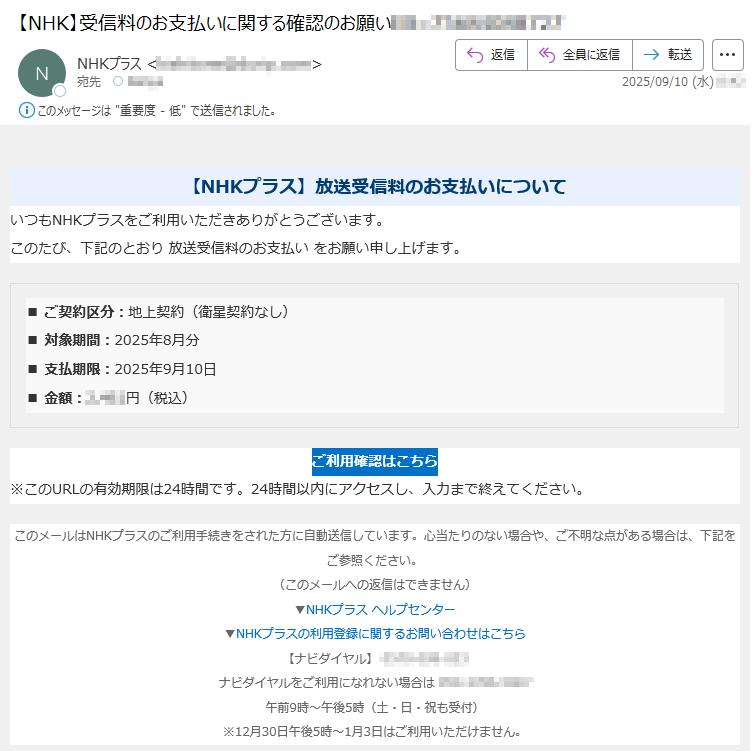Click 午前9時～午後5時 hours text
Image resolution: width=753 pixels, height=751 pixels.
pos(373,707)
